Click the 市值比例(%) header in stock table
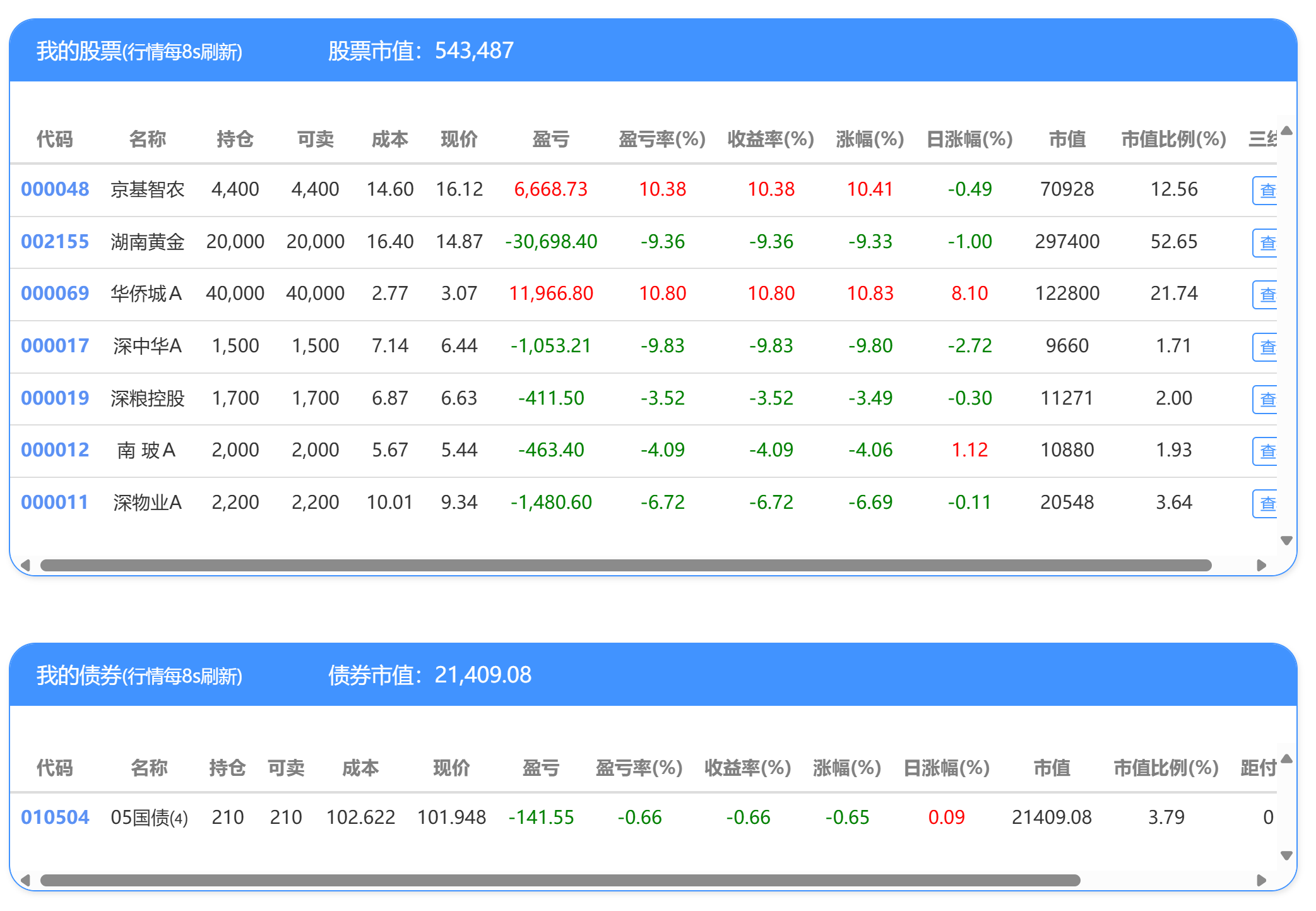Screen dimensions: 1316x911 pos(1173,139)
